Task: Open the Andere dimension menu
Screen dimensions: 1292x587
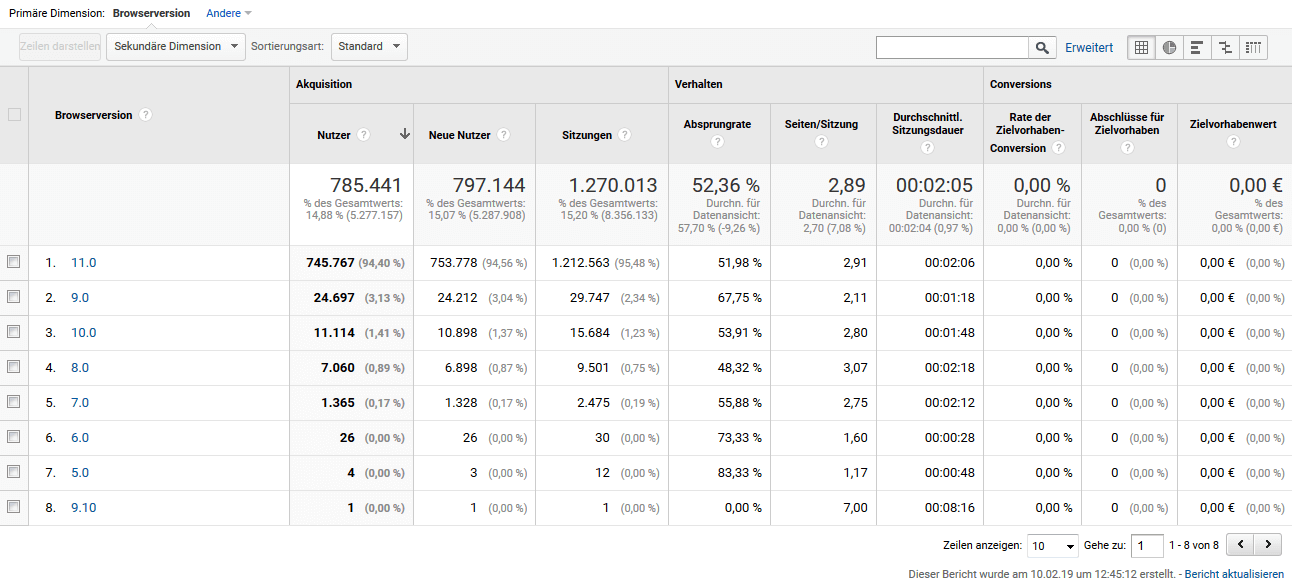Action: pyautogui.click(x=228, y=13)
